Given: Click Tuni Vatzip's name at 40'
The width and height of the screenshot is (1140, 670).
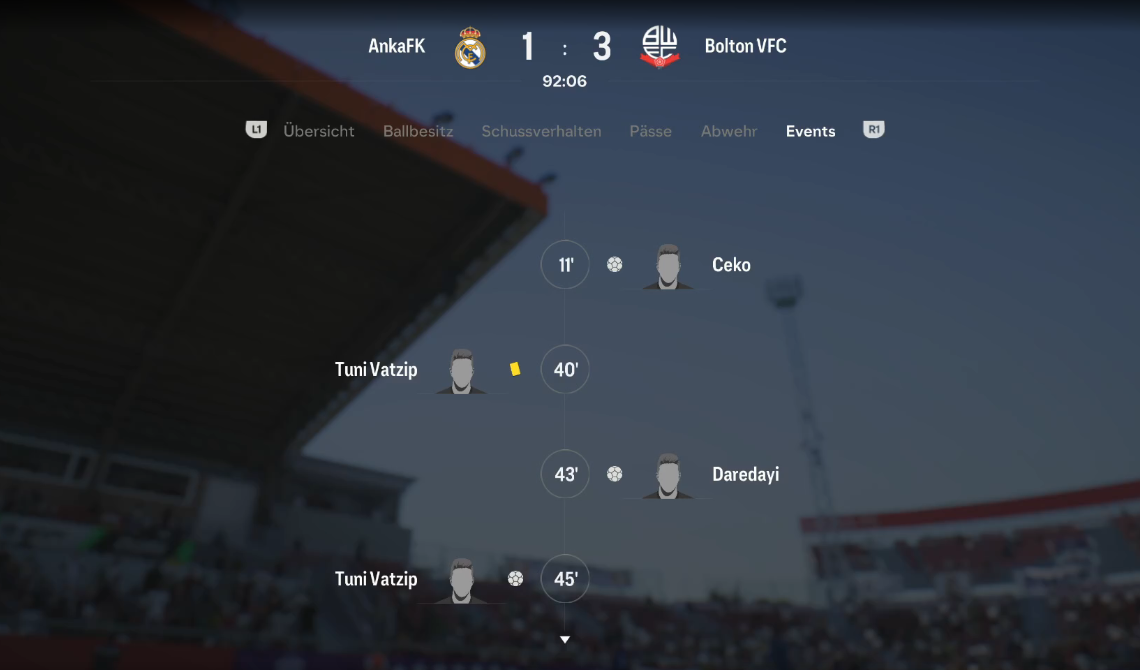Looking at the screenshot, I should coord(376,370).
